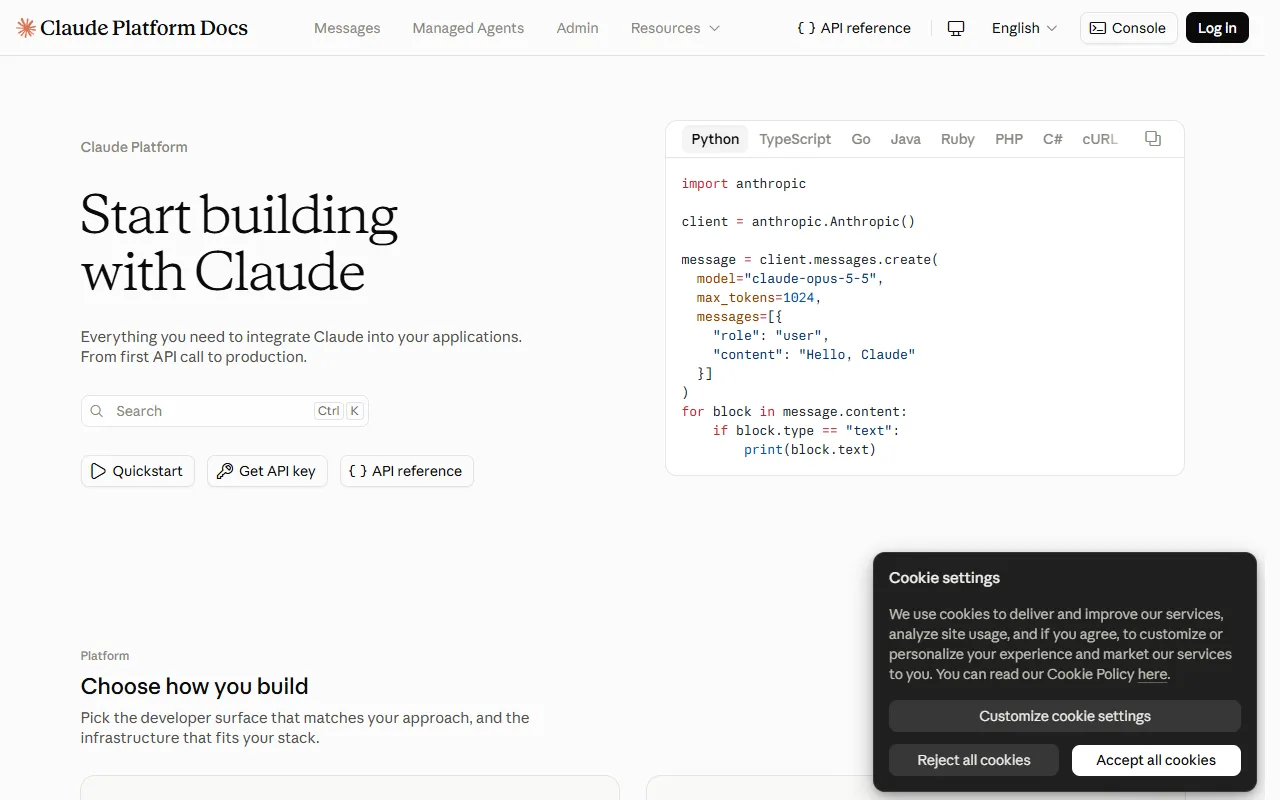The height and width of the screenshot is (800, 1280).
Task: Click Customize cookie settings
Action: coord(1065,716)
